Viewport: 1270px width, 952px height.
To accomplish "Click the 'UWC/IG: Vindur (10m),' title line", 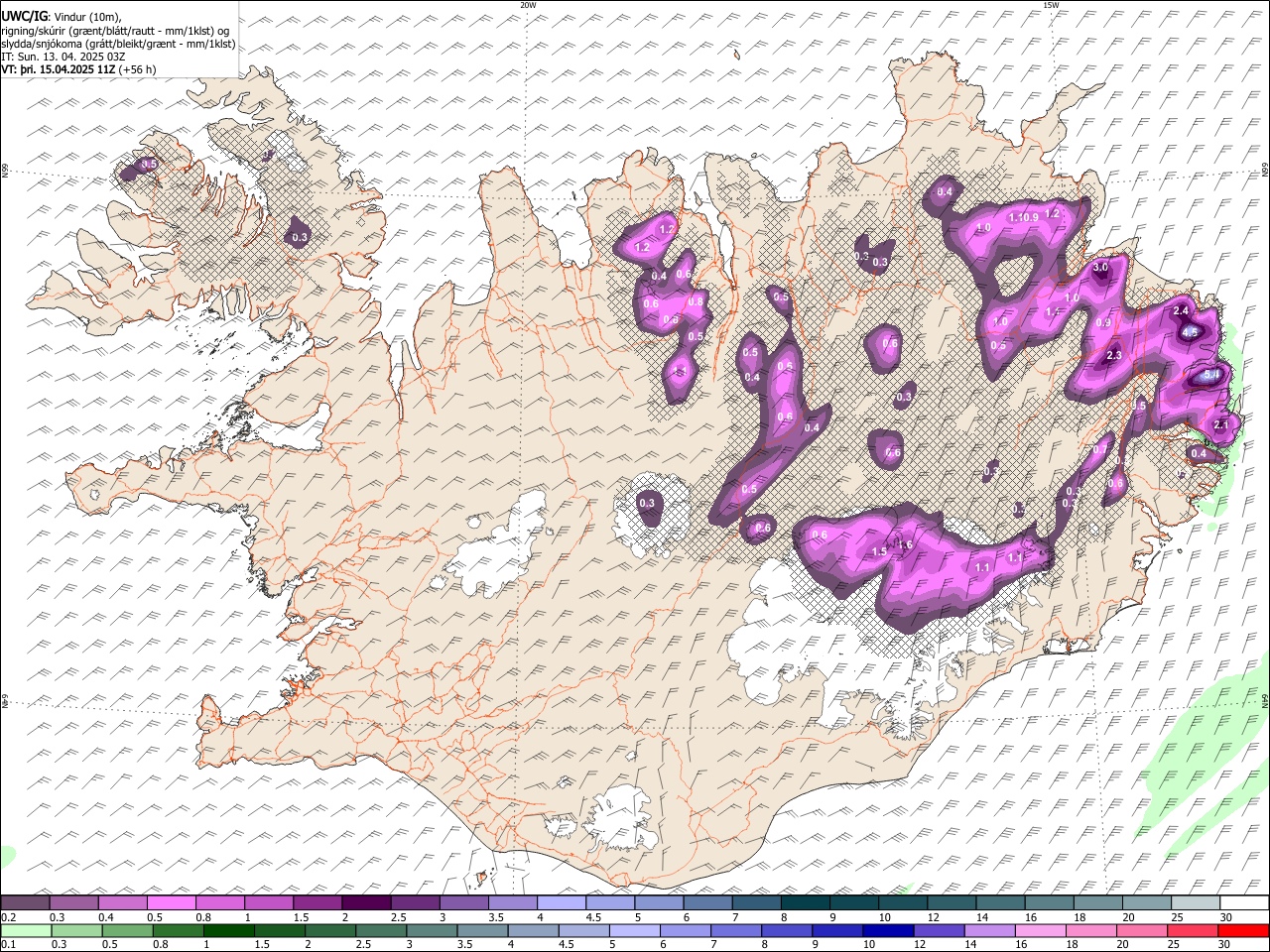I will coord(62,17).
